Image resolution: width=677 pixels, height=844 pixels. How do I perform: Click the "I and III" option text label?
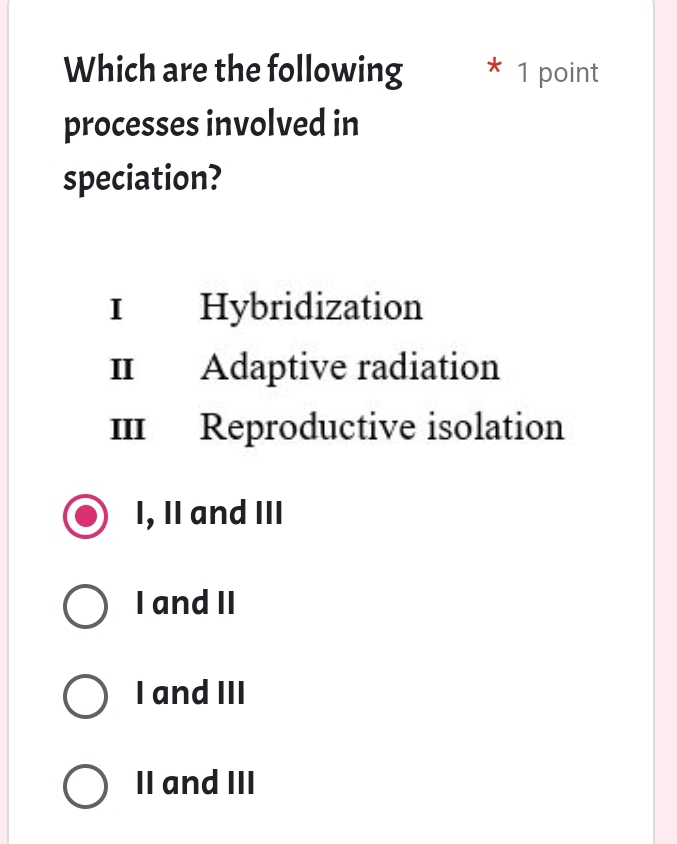pos(189,693)
